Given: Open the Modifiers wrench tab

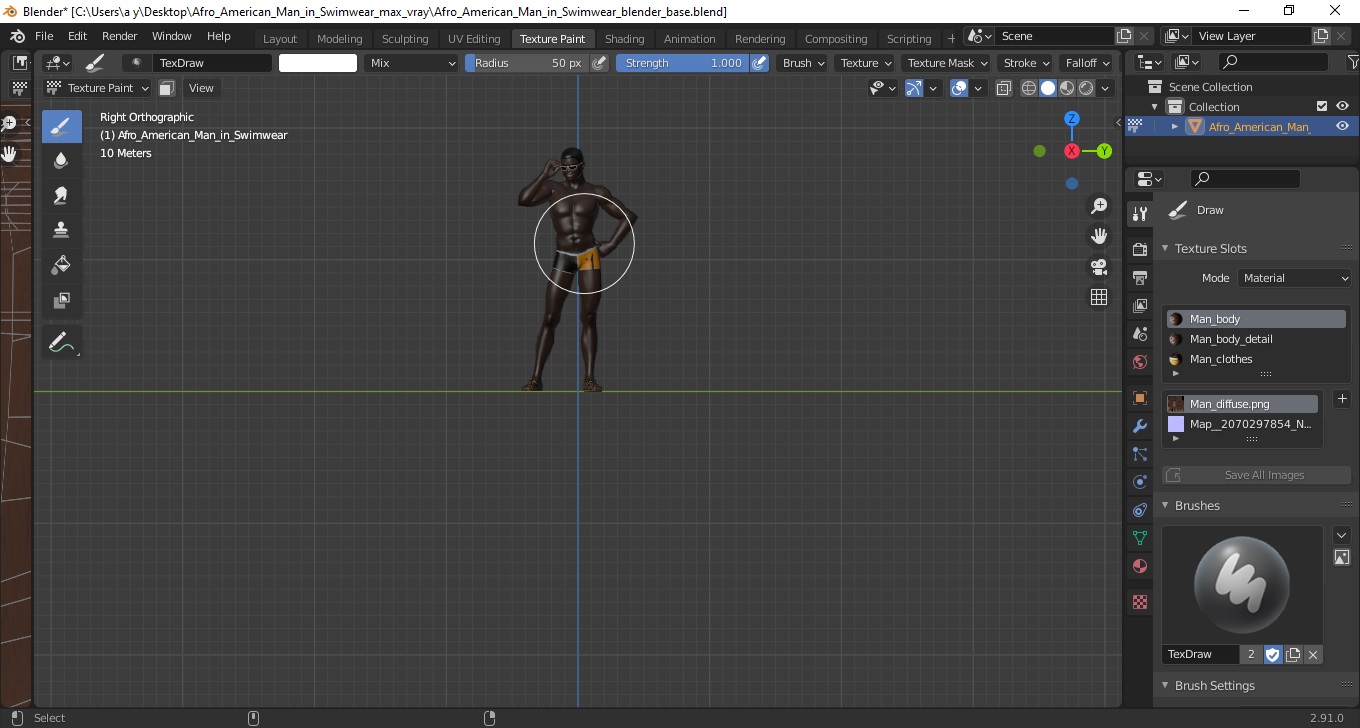Looking at the screenshot, I should coord(1139,426).
